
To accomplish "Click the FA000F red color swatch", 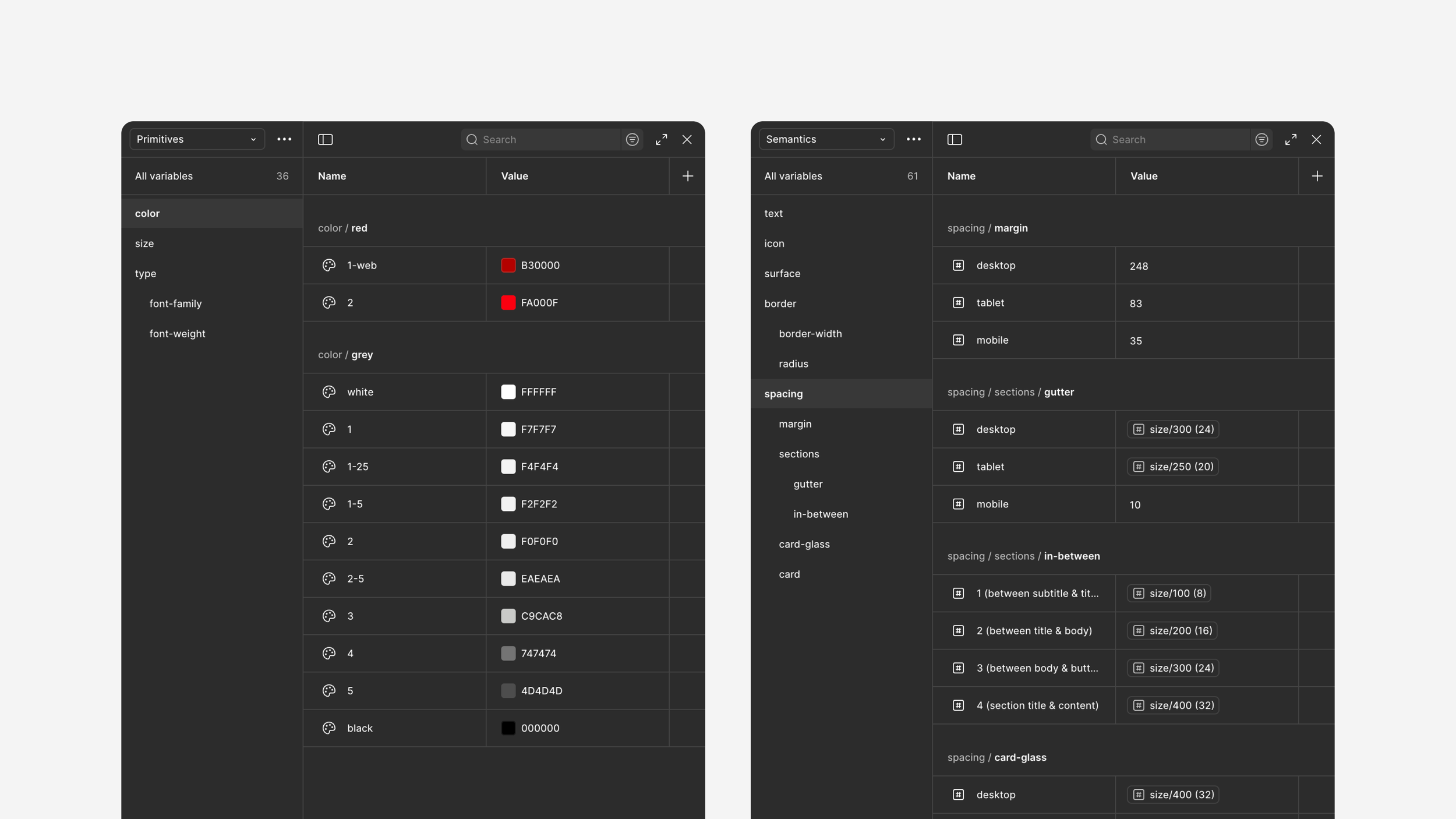I will pyautogui.click(x=508, y=302).
